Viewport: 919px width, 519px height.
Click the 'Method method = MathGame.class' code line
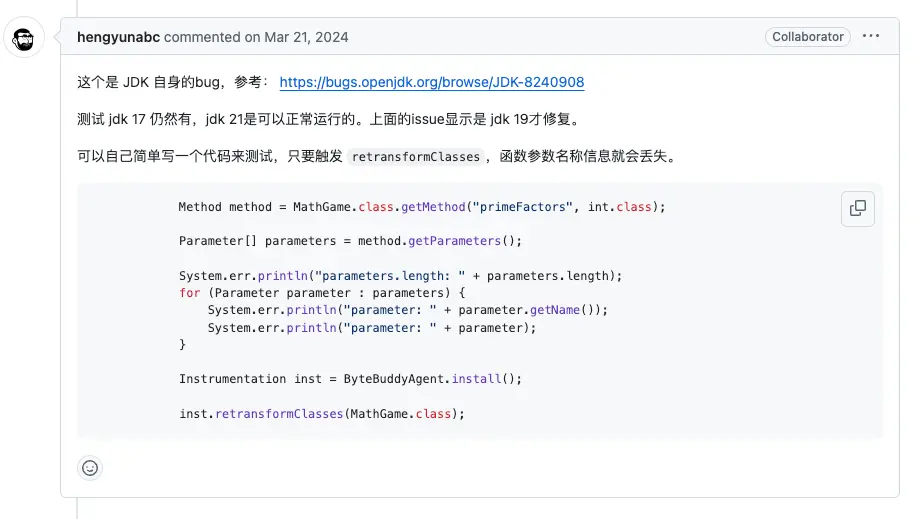[422, 207]
